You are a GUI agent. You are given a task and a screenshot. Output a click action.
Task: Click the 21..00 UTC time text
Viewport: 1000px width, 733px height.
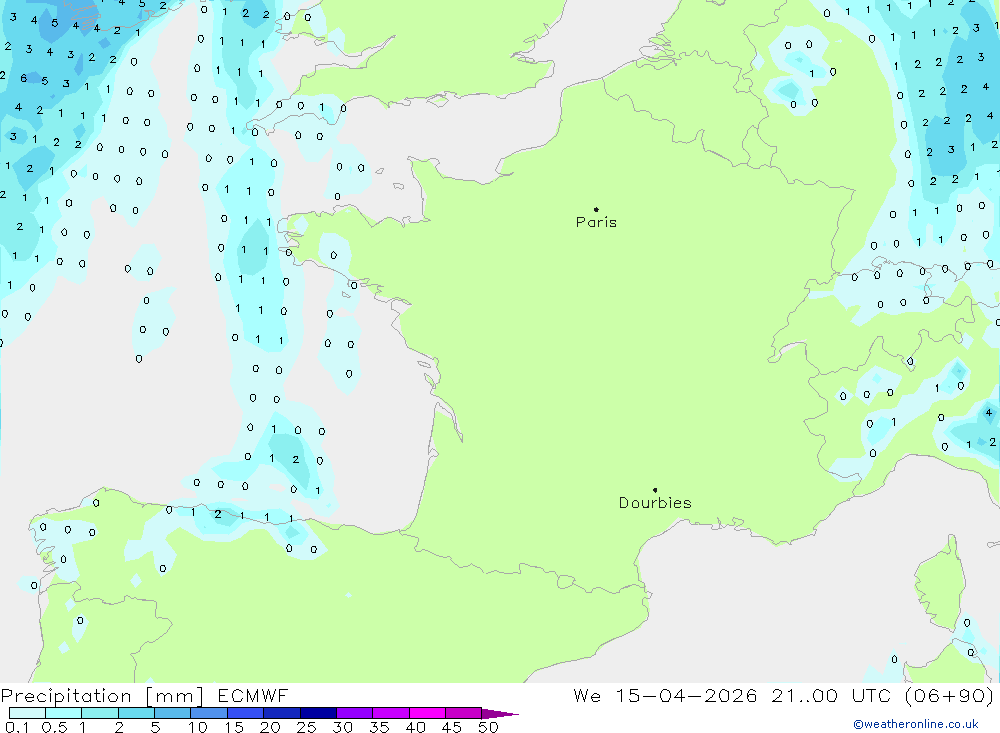[x=831, y=695]
